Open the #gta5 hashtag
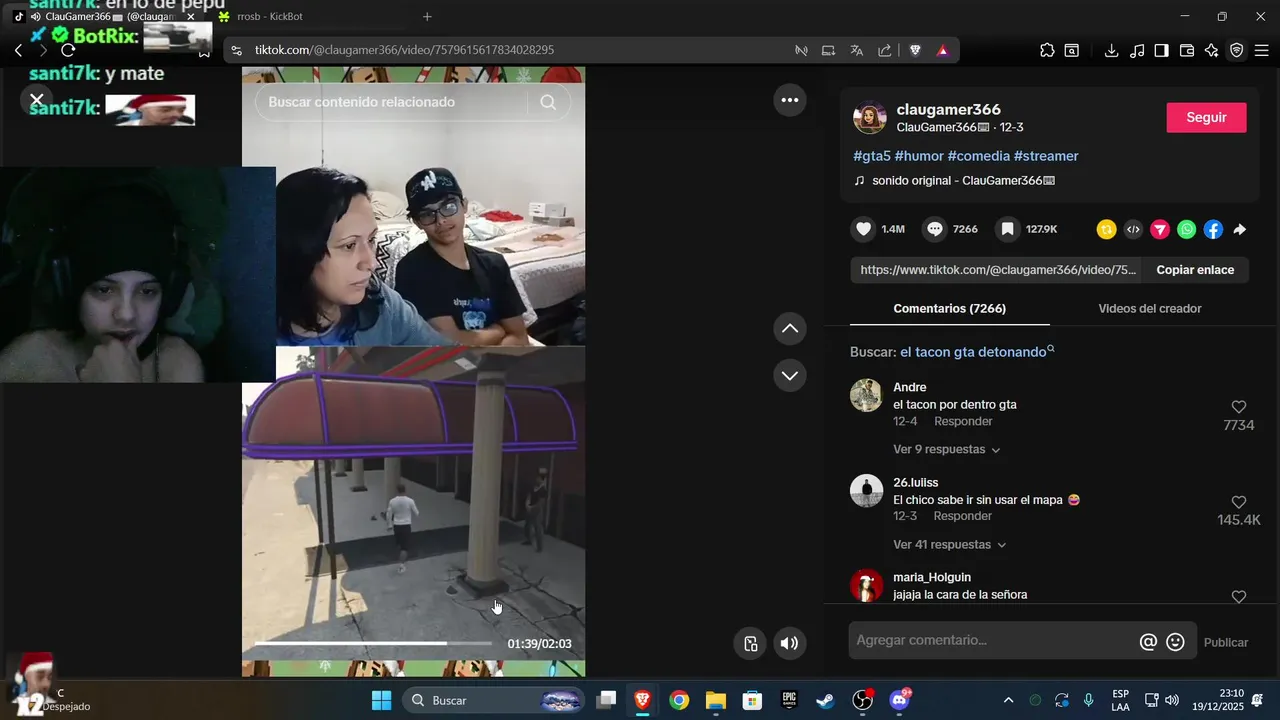 click(x=871, y=156)
